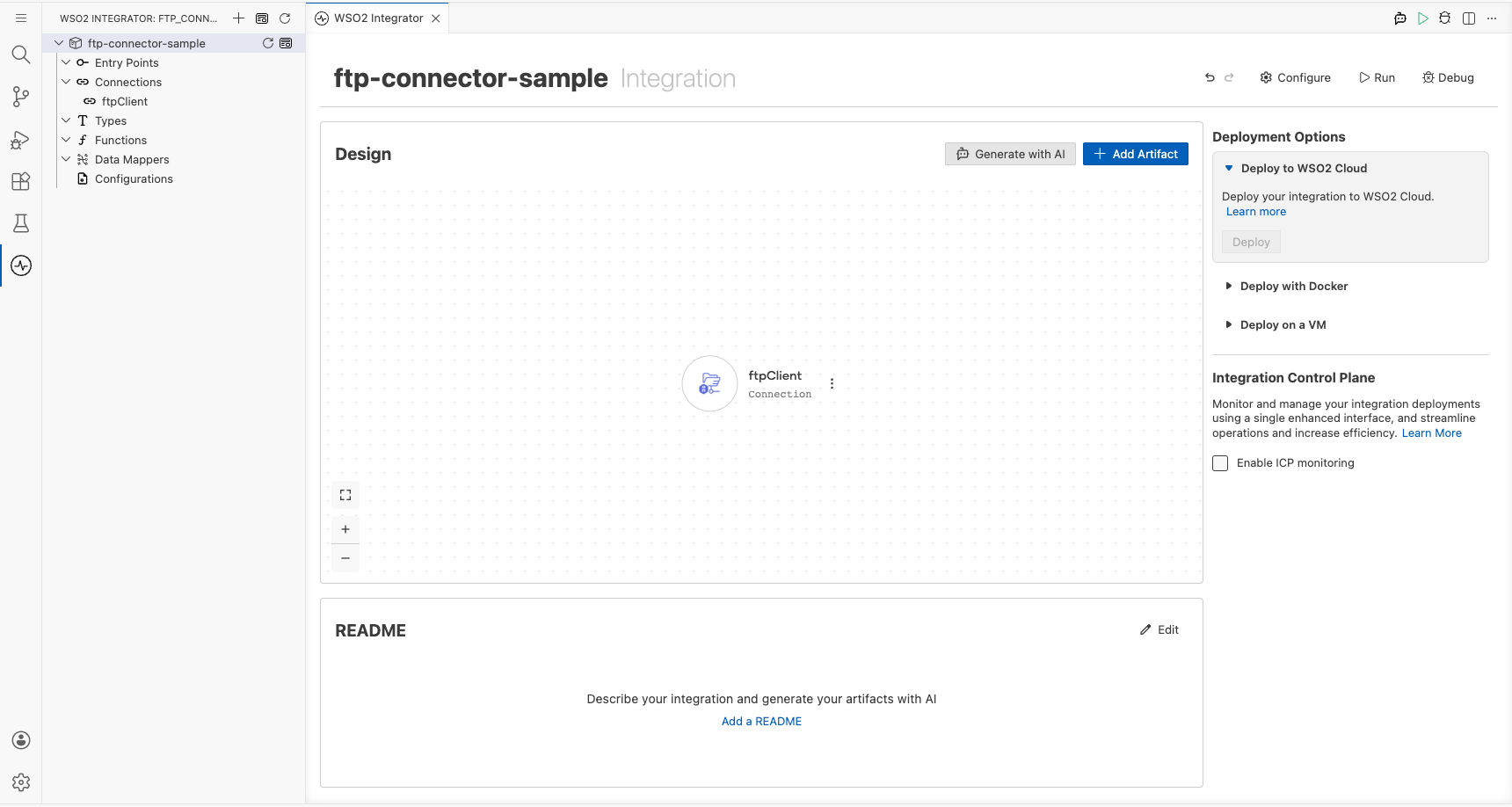
Task: Open the editor more actions ellipsis
Action: pos(1492,18)
